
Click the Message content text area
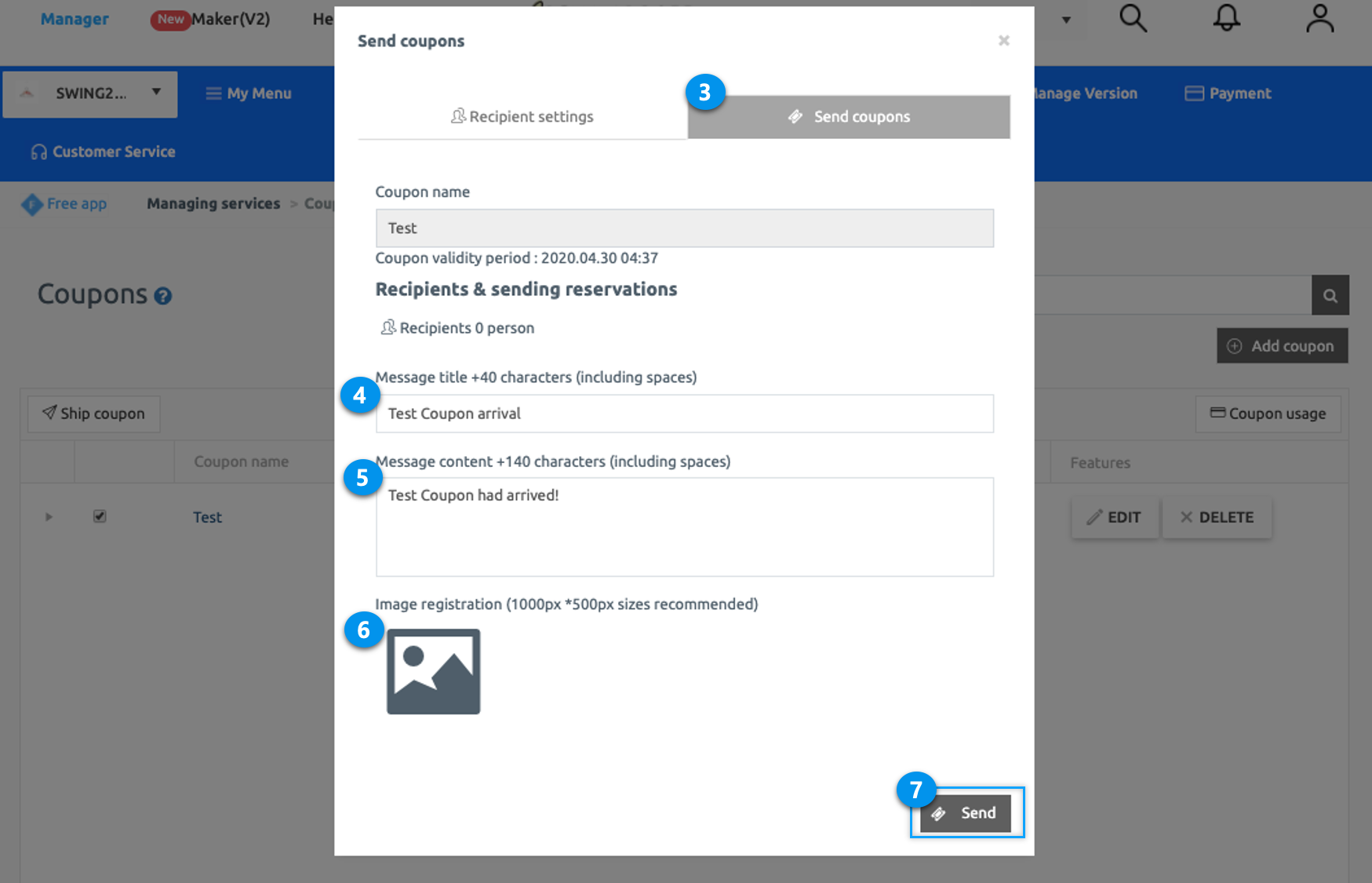(684, 527)
